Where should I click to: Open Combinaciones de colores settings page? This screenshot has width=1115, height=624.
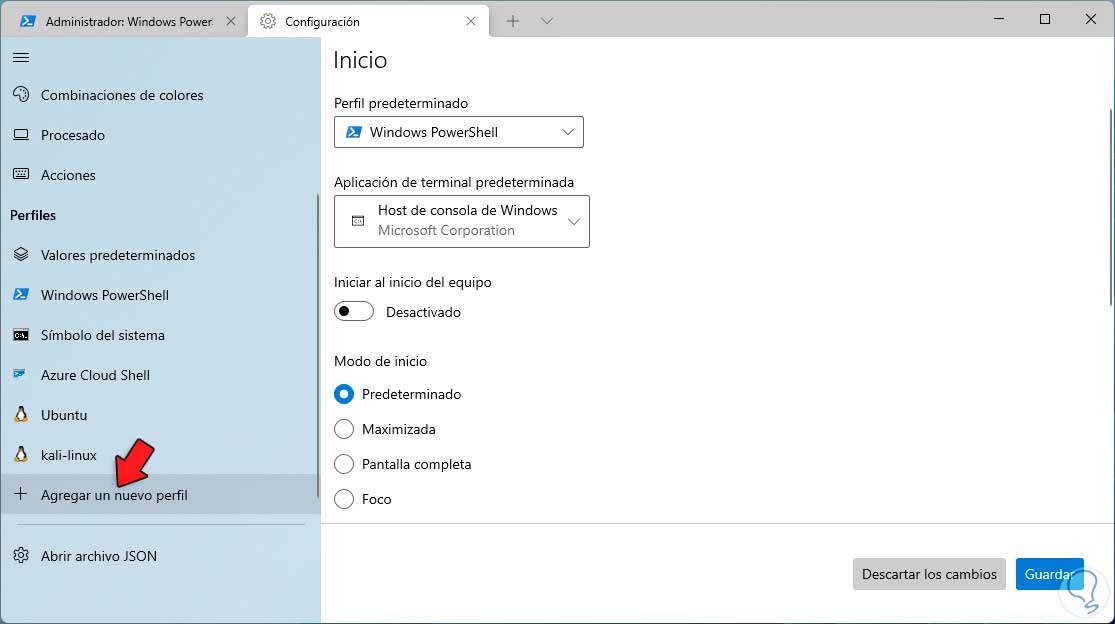160,95
